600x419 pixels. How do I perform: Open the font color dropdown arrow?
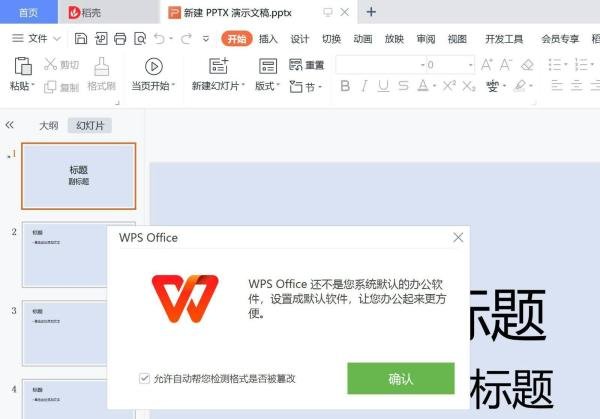point(434,86)
